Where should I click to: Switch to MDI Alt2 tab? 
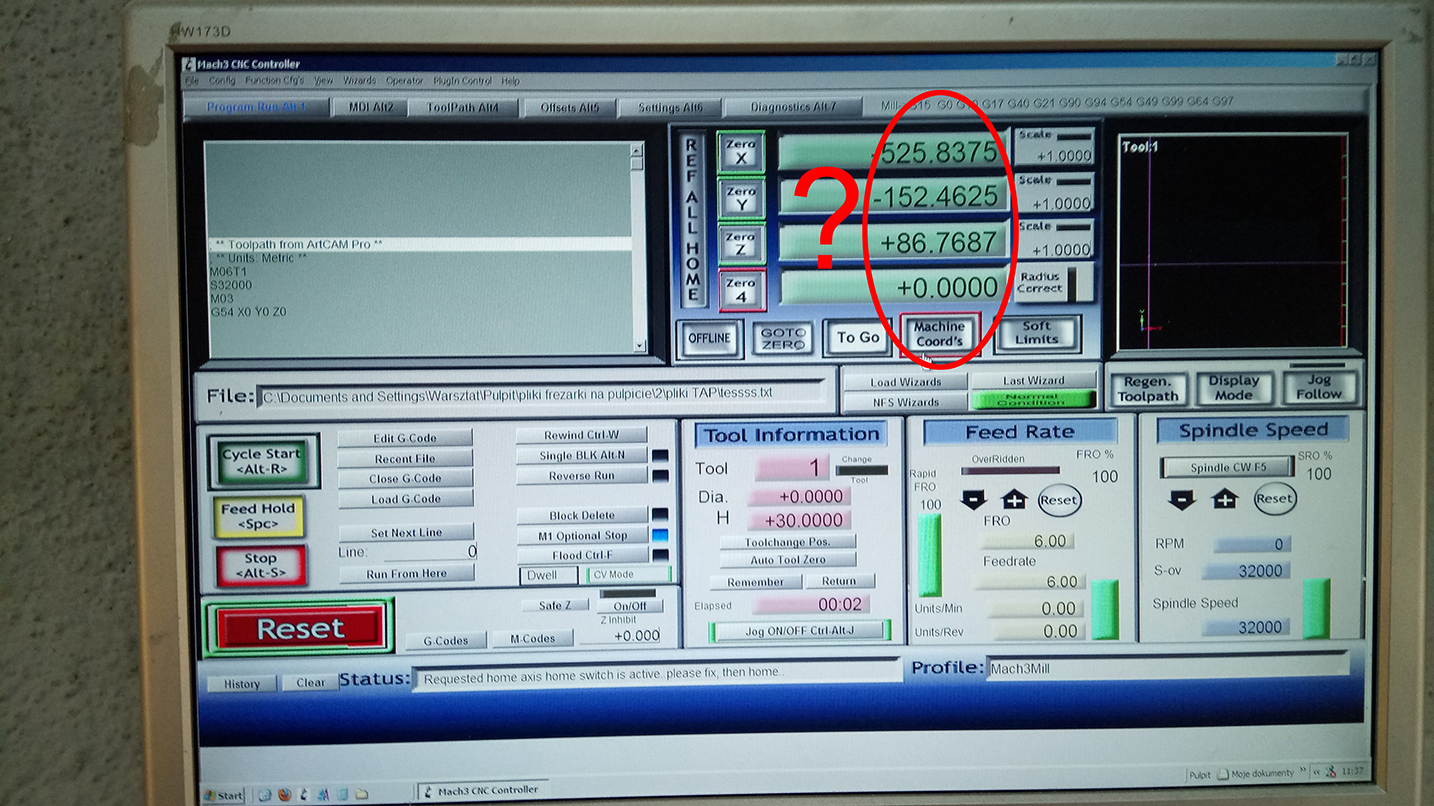coord(371,107)
